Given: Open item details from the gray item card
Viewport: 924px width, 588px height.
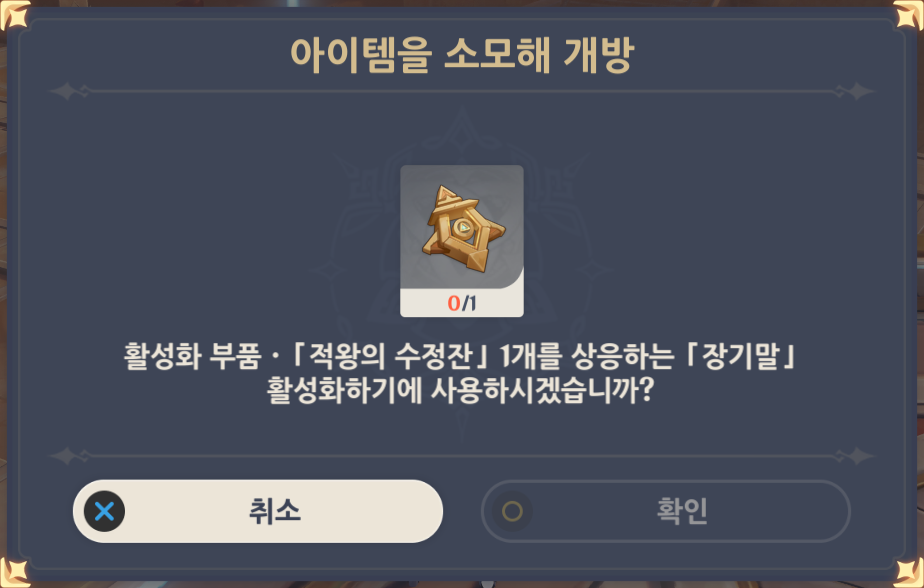Looking at the screenshot, I should 462,241.
